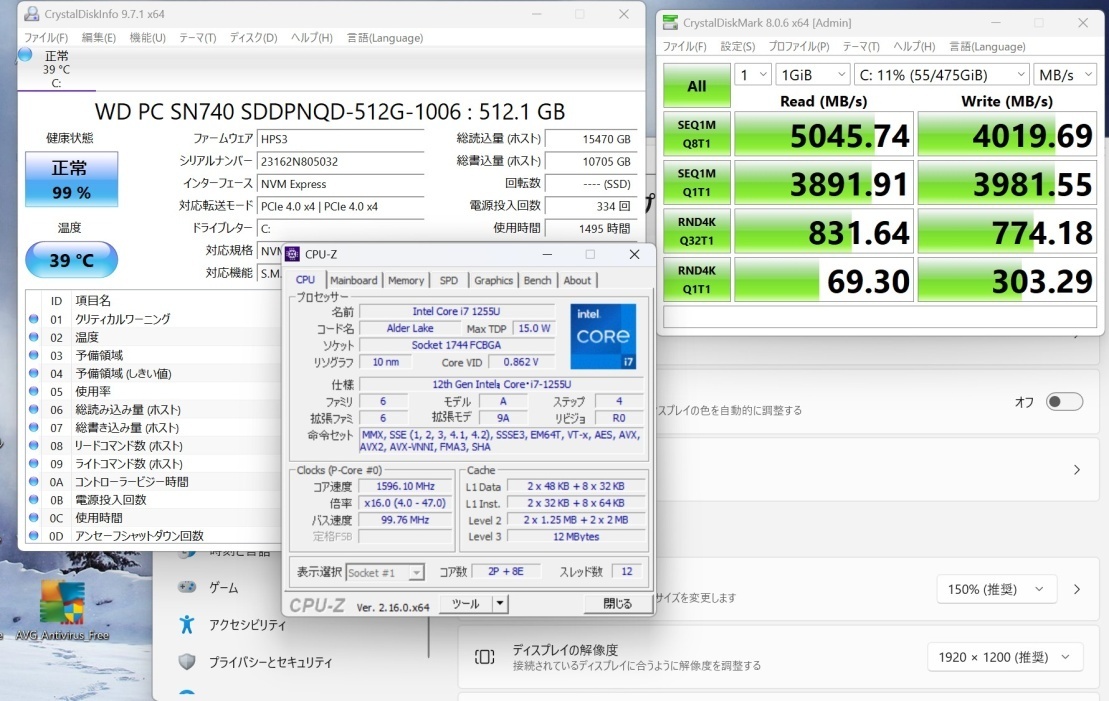The width and height of the screenshot is (1109, 701).
Task: Click the blue status dot for ID 01 row
Action: [x=34, y=319]
